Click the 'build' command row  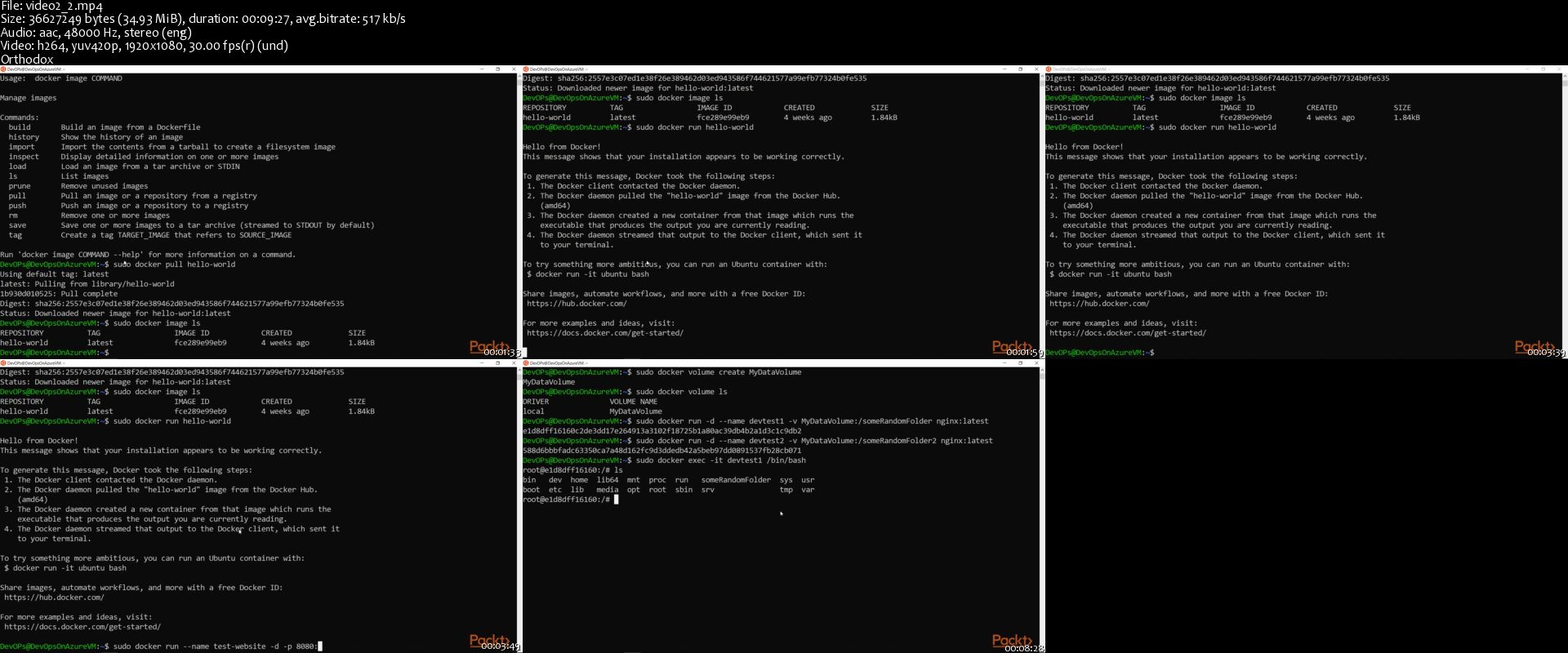[x=105, y=127]
